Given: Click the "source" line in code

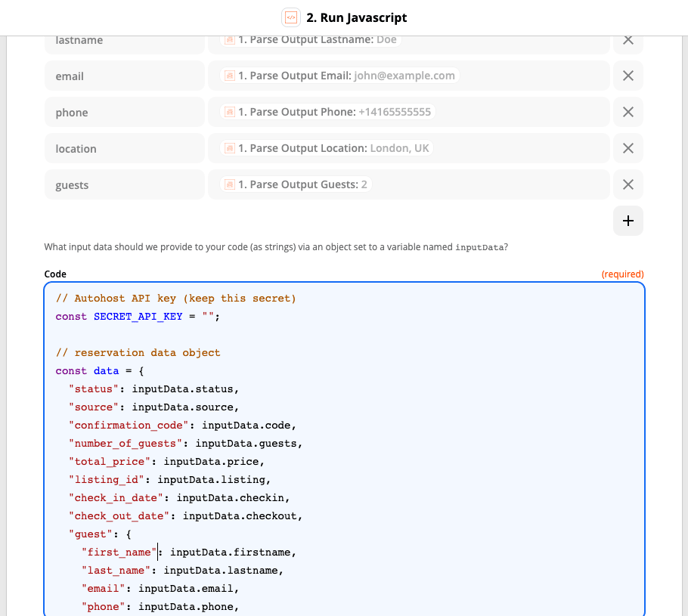Looking at the screenshot, I should click(154, 407).
